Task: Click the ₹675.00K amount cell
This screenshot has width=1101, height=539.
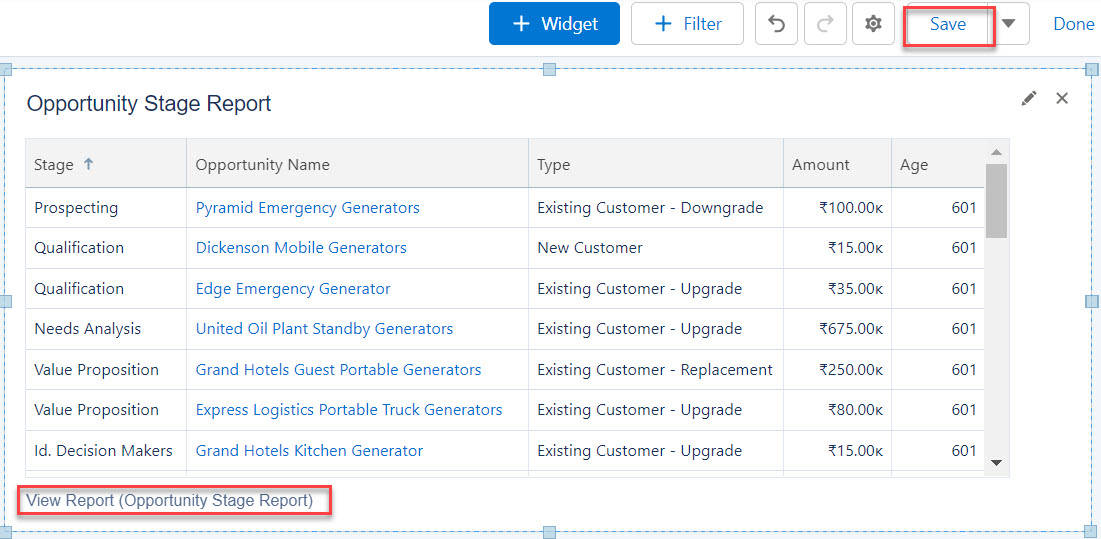Action: (838, 328)
